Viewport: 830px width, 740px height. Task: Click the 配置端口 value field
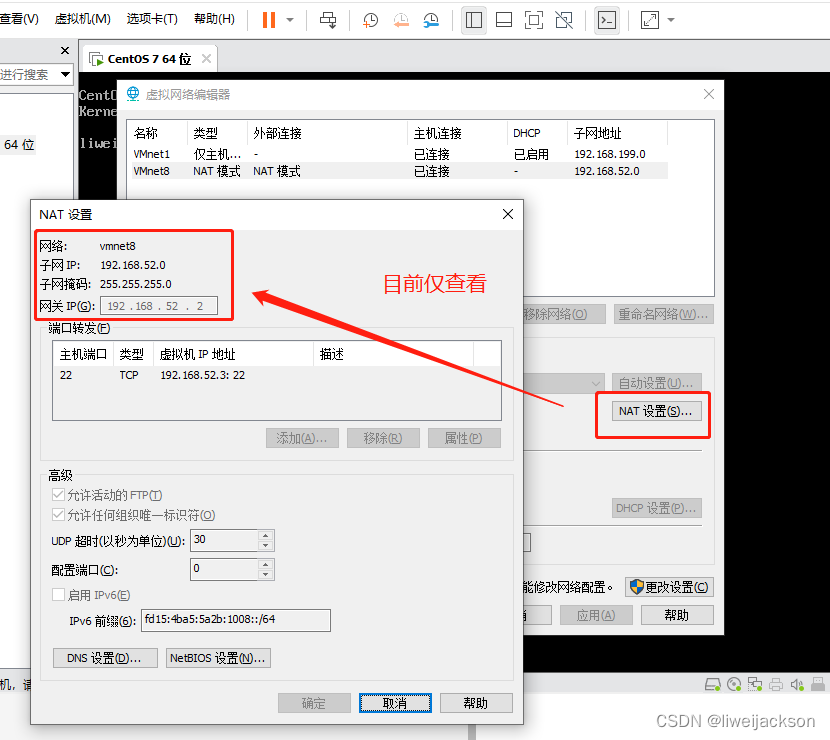pyautogui.click(x=224, y=569)
